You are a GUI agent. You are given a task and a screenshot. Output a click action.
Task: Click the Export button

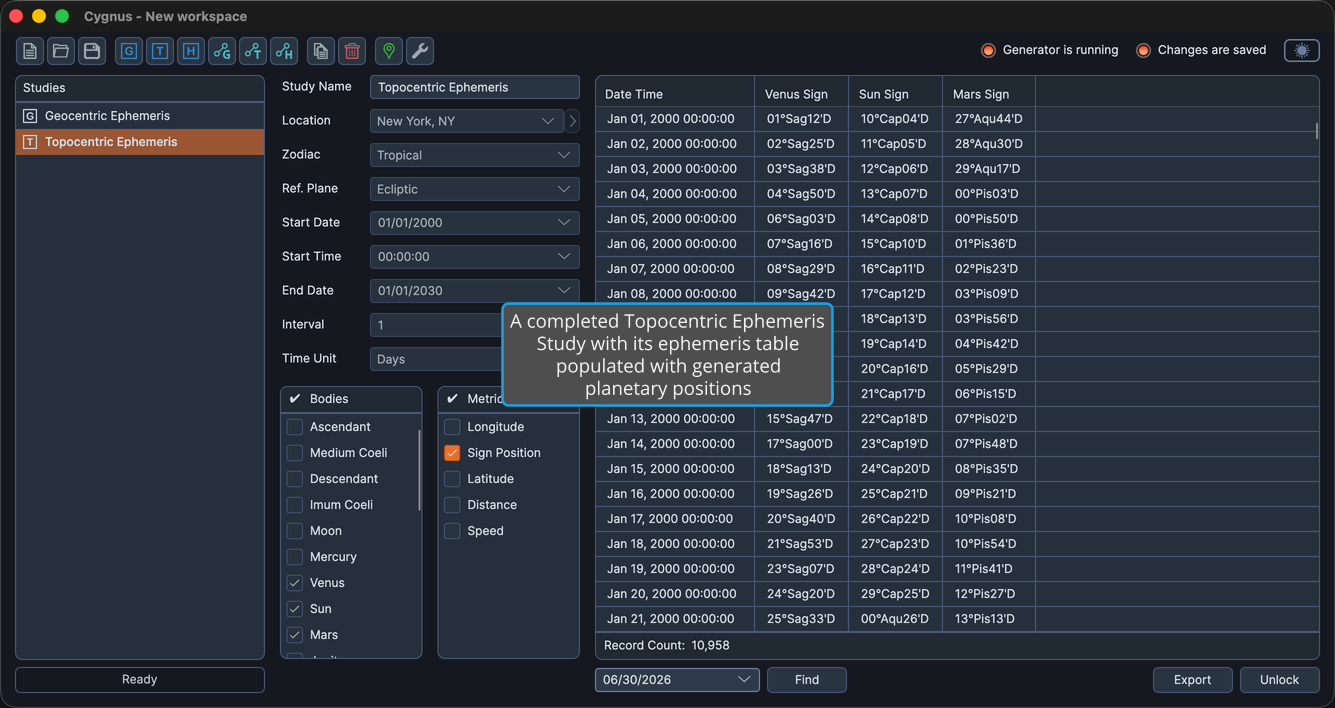coord(1192,680)
